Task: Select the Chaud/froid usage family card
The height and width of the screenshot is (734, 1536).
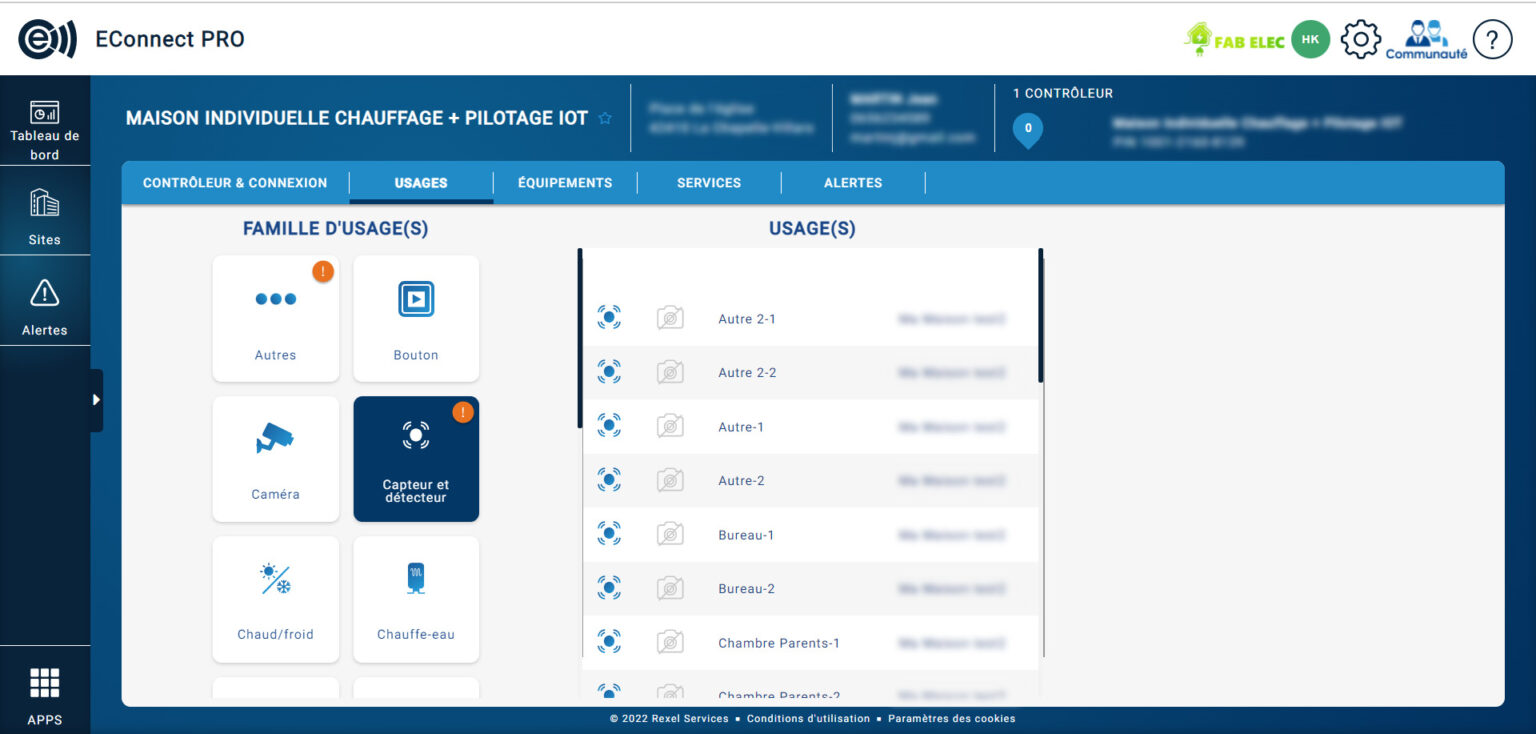Action: tap(276, 599)
